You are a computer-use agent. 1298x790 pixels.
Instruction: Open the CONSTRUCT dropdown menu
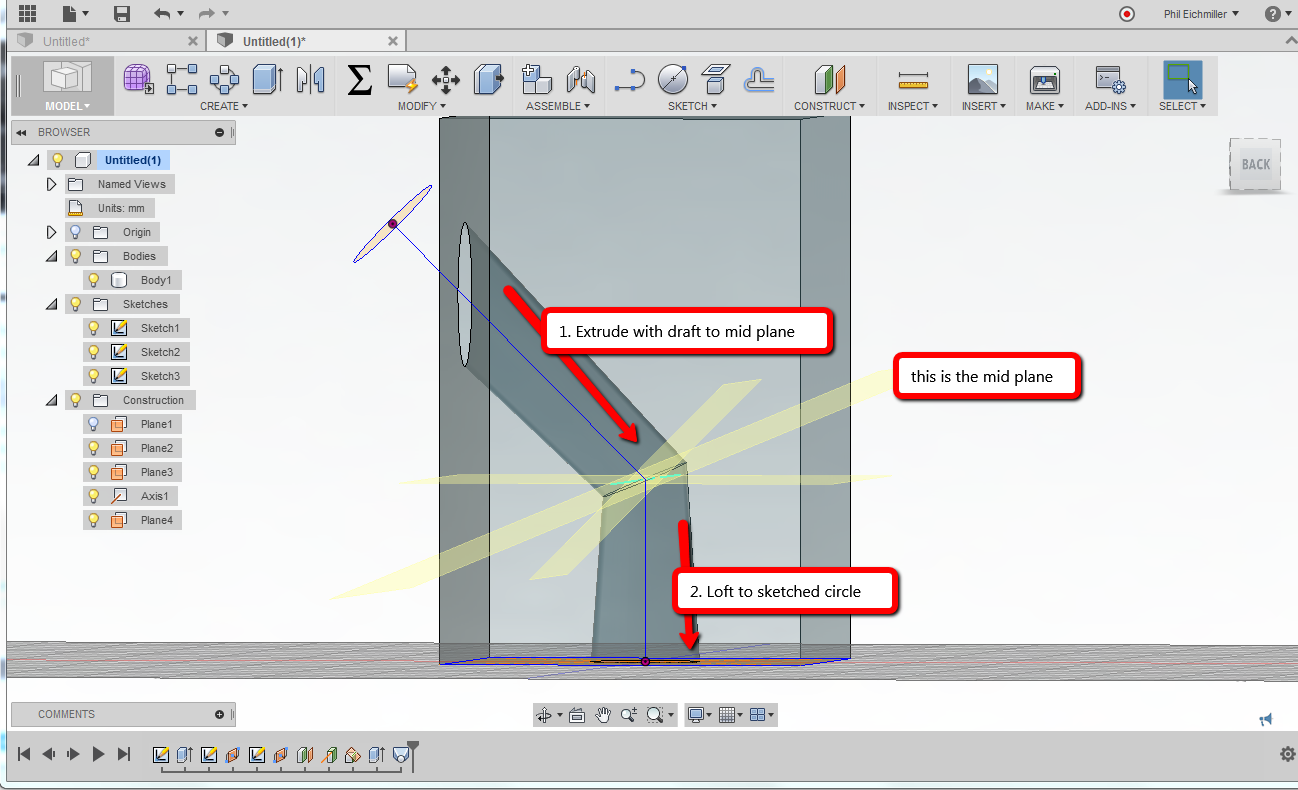(x=830, y=105)
